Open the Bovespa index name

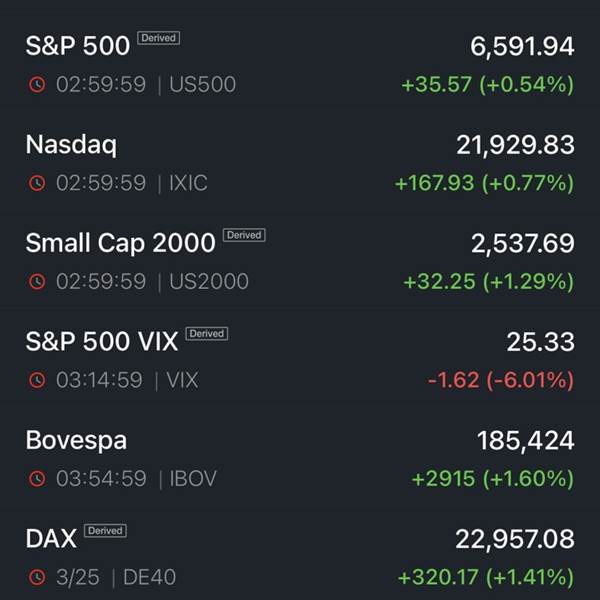[x=76, y=440]
